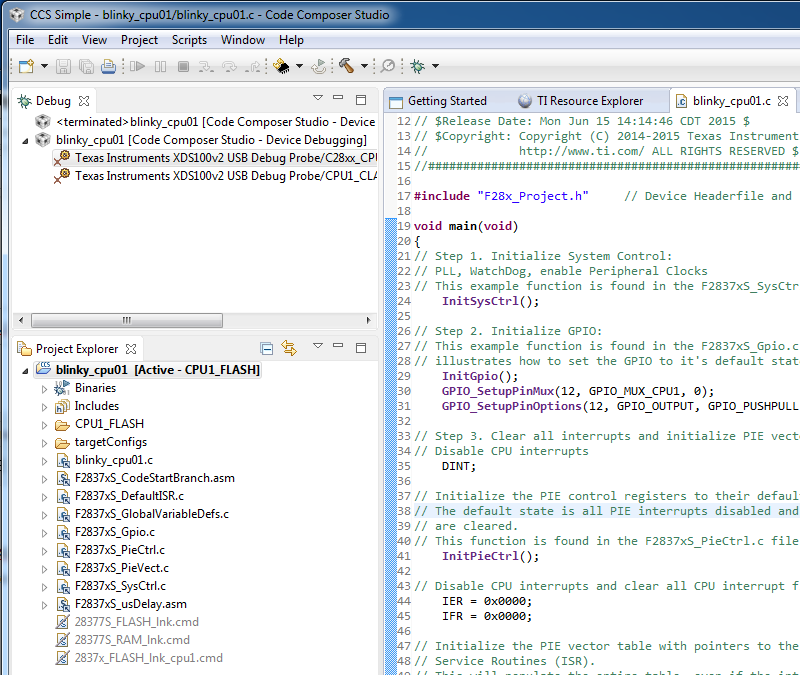Click the Resume debug icon
This screenshot has height=675, width=800.
click(137, 66)
